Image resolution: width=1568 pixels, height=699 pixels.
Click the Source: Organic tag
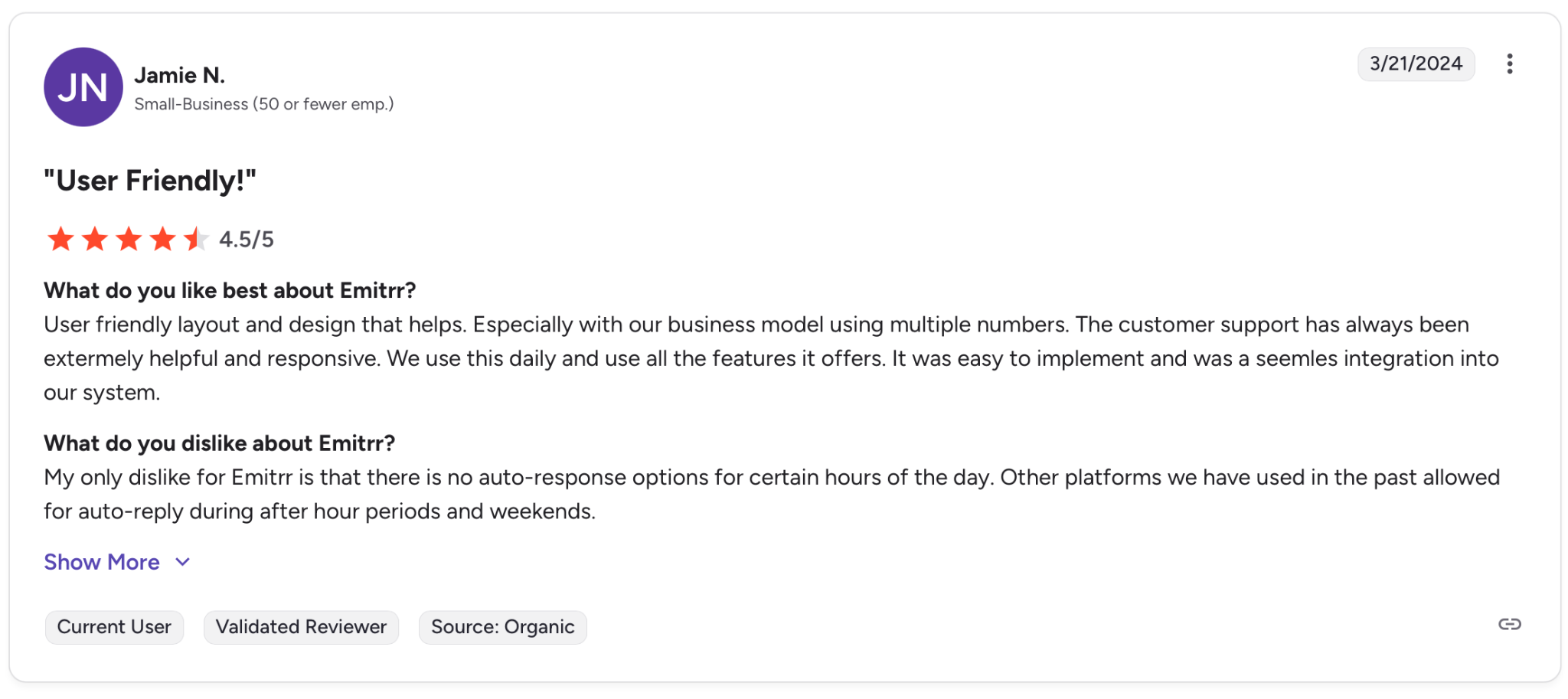coord(502,627)
